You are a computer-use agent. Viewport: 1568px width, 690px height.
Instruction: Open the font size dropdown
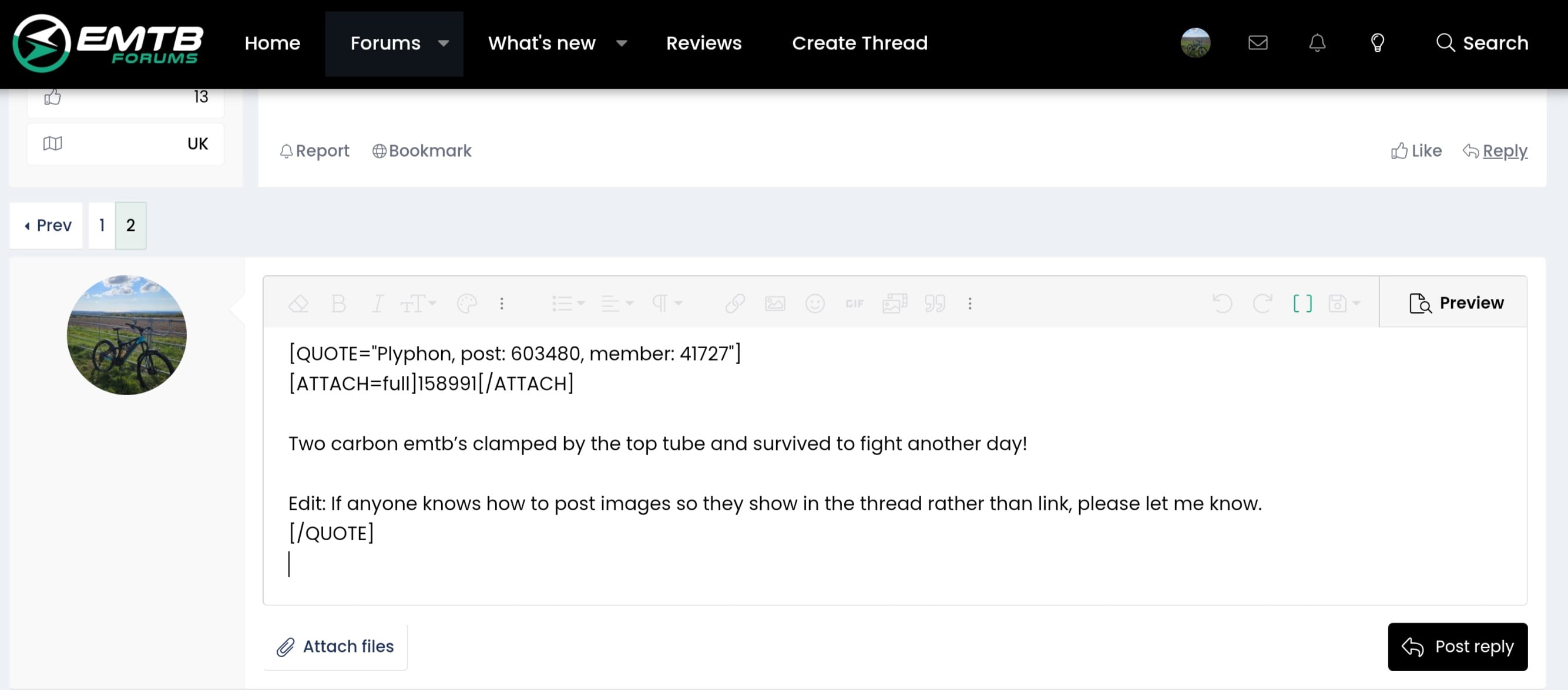coord(418,303)
